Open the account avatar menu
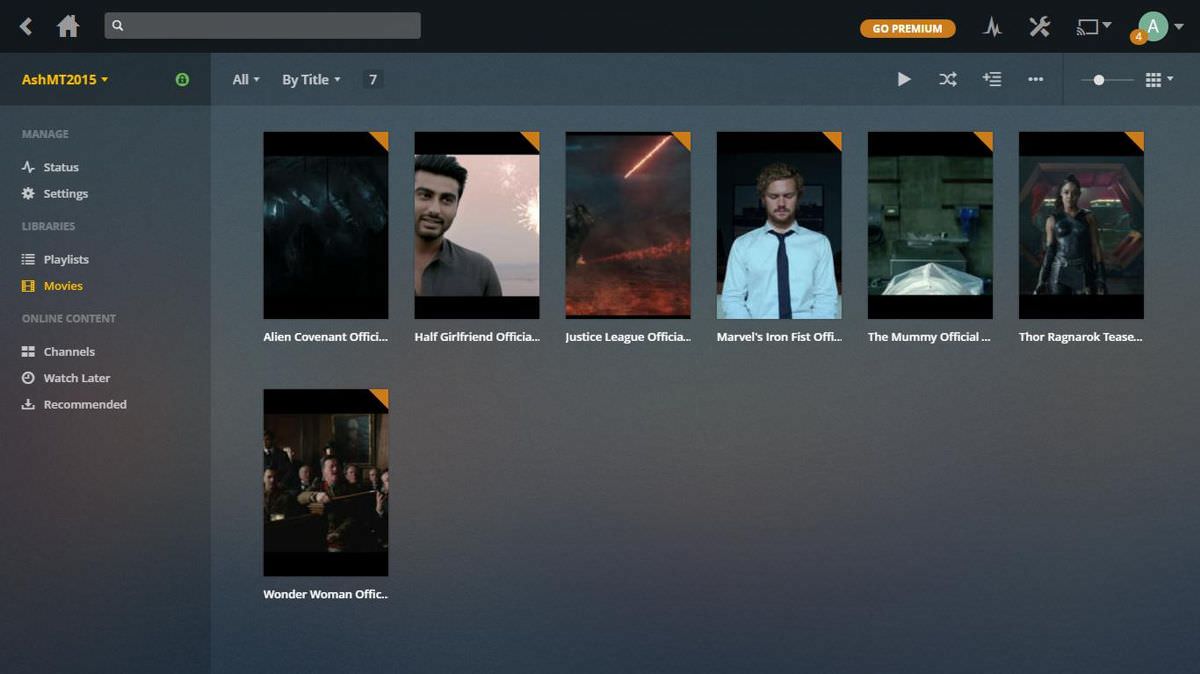 click(1160, 27)
